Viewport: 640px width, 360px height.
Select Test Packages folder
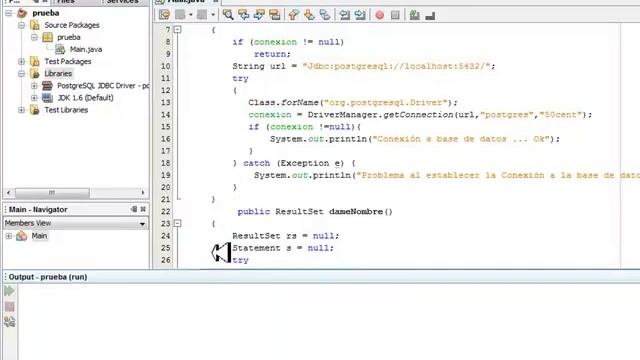(x=68, y=62)
